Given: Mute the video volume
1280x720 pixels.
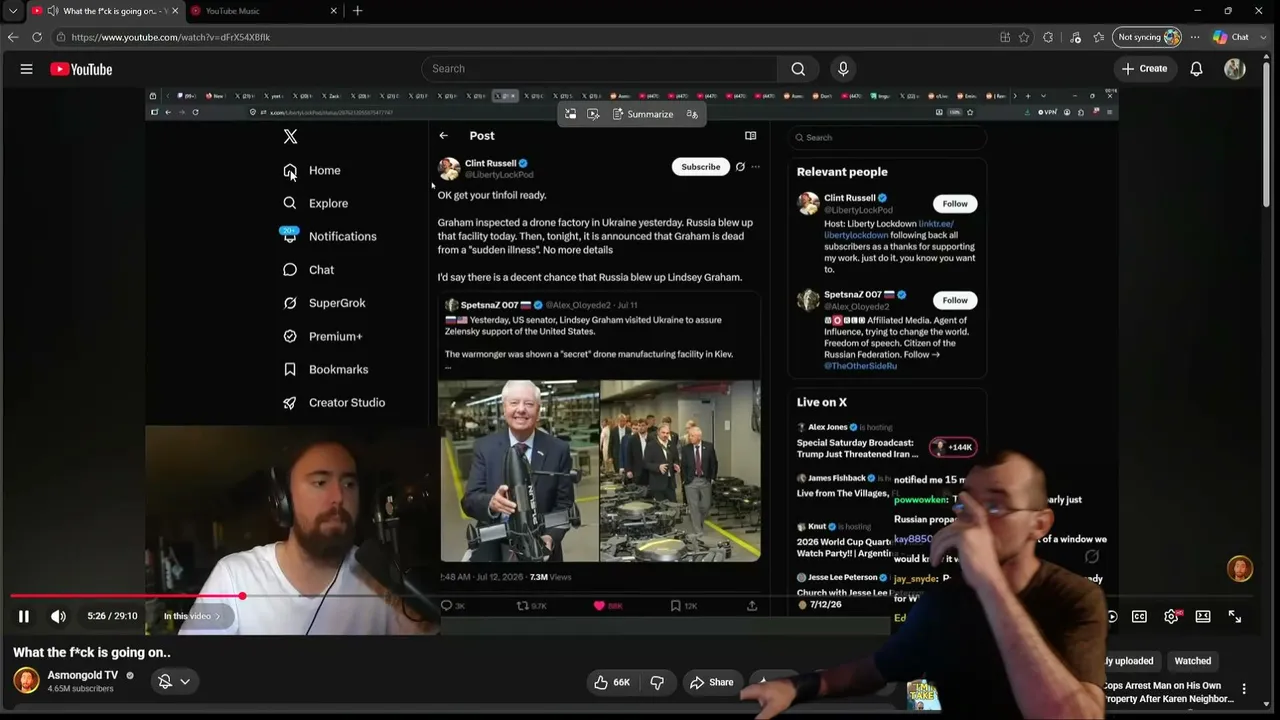Looking at the screenshot, I should (x=58, y=617).
